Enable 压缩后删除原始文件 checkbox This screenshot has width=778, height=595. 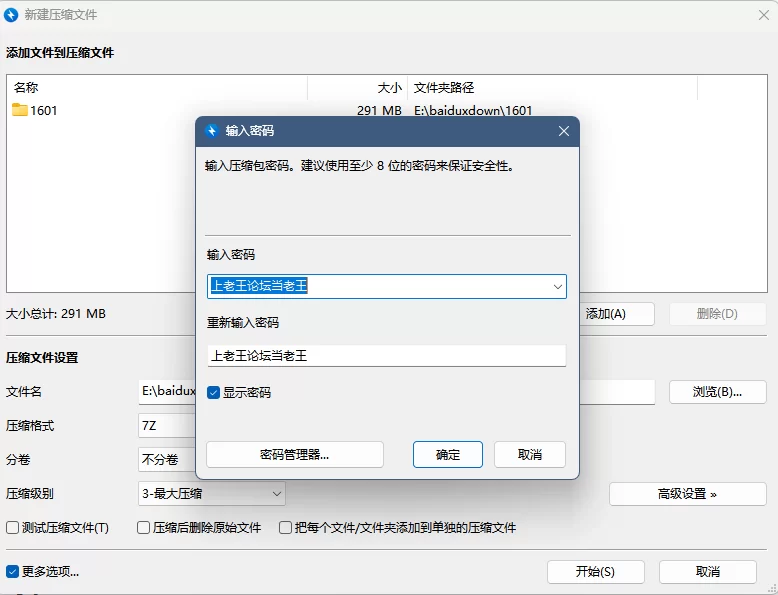(144, 528)
